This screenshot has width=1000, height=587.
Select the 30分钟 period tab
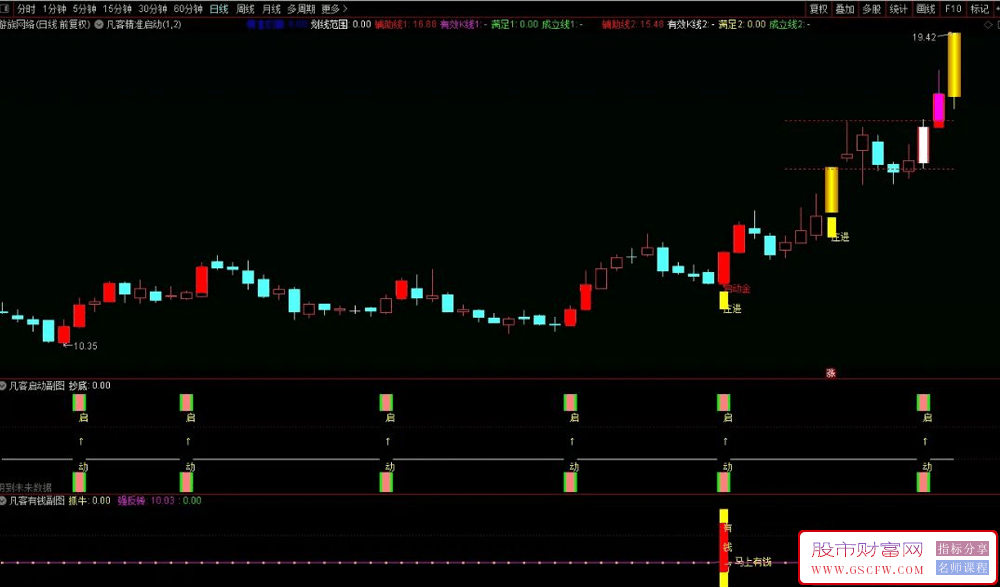click(x=152, y=9)
